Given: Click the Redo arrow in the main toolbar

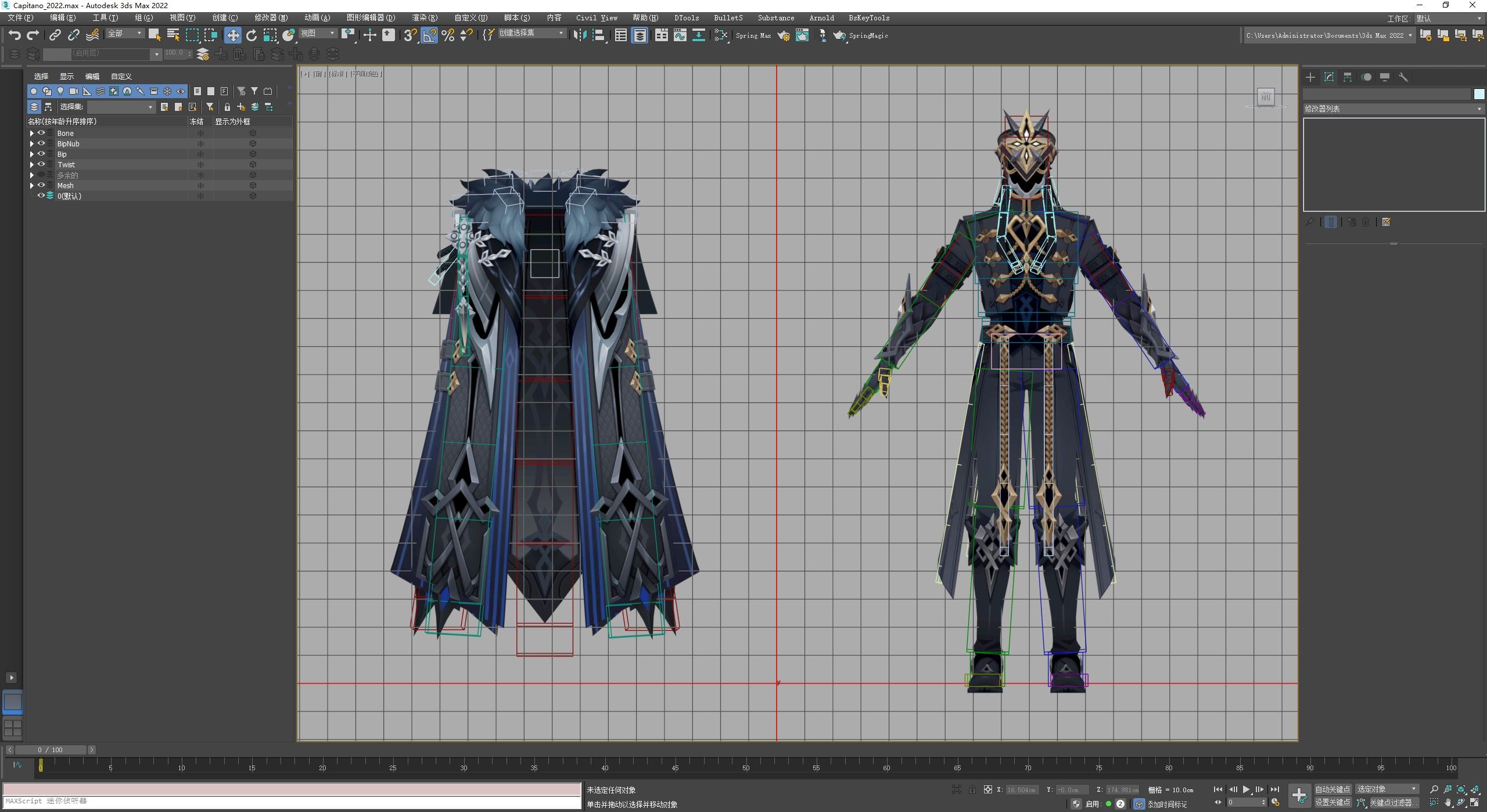Looking at the screenshot, I should pyautogui.click(x=34, y=35).
